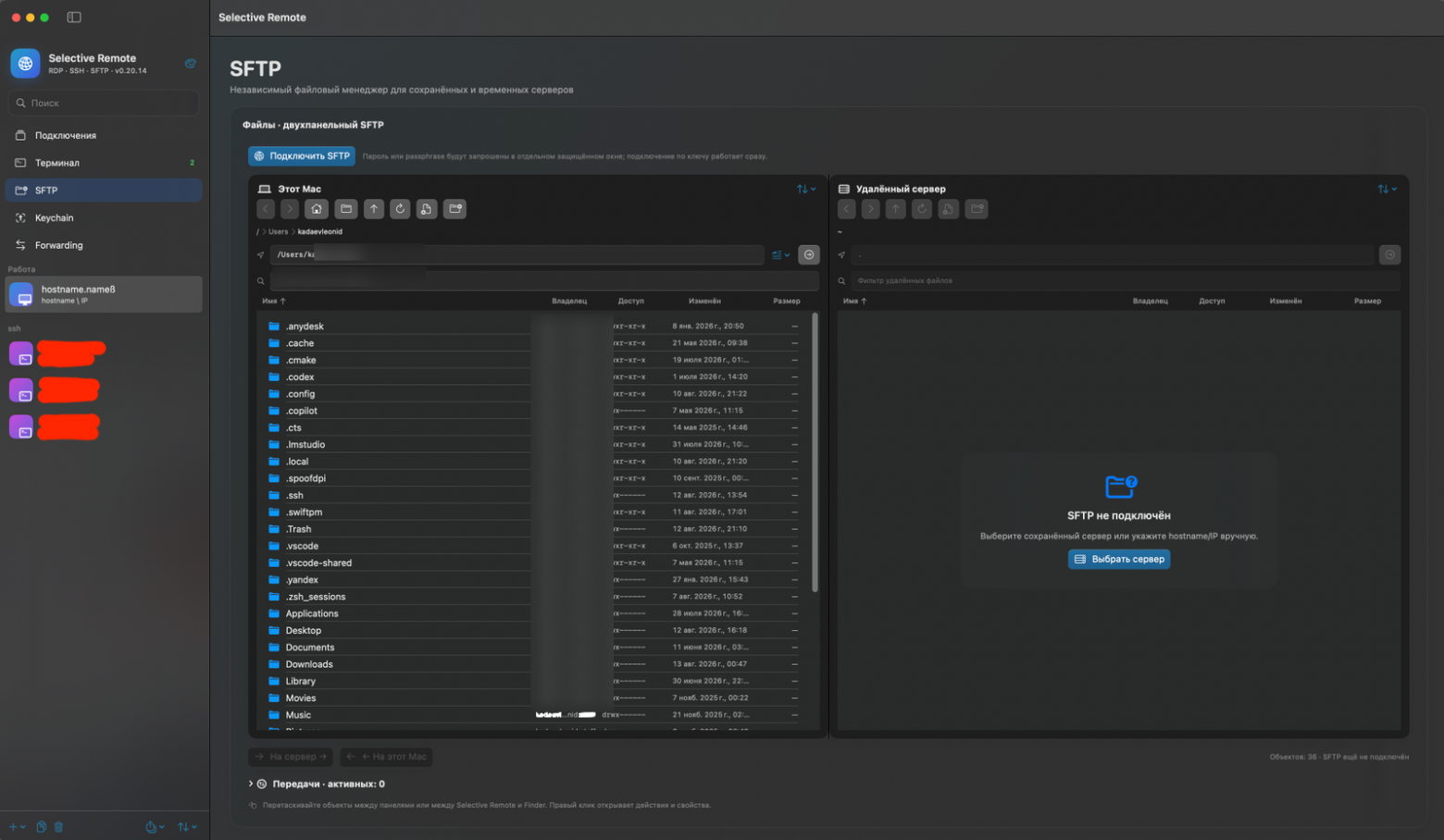The width and height of the screenshot is (1444, 840).
Task: Click Users in the local breadcrumb path
Action: pos(279,231)
